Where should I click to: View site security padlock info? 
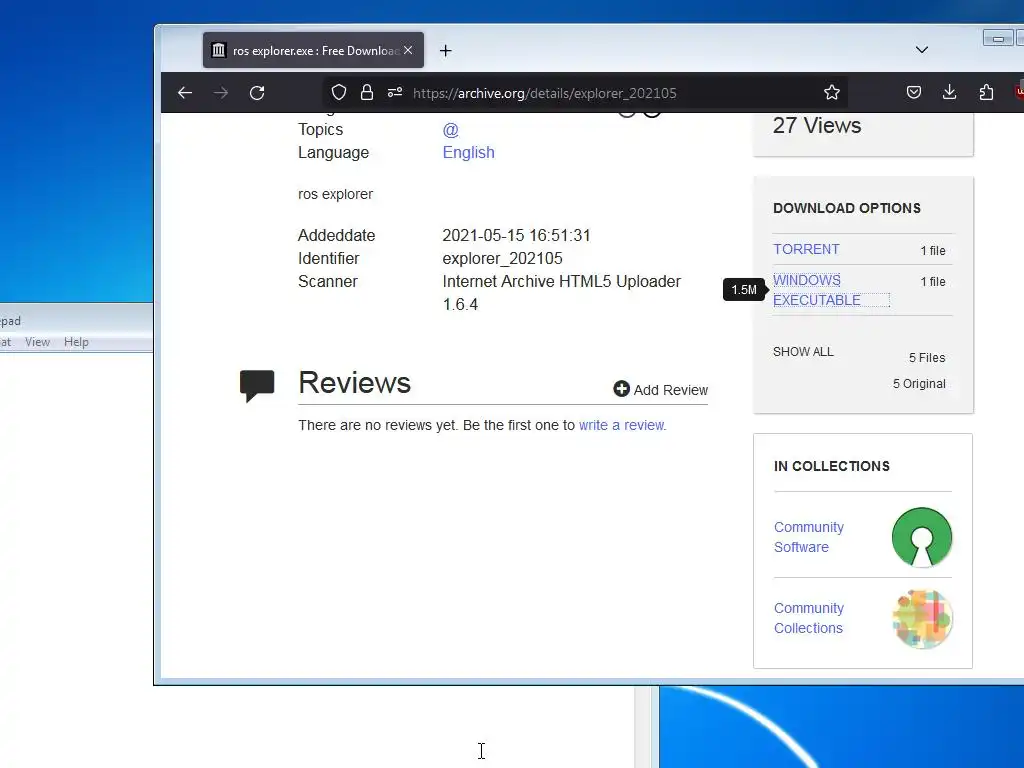pos(367,93)
